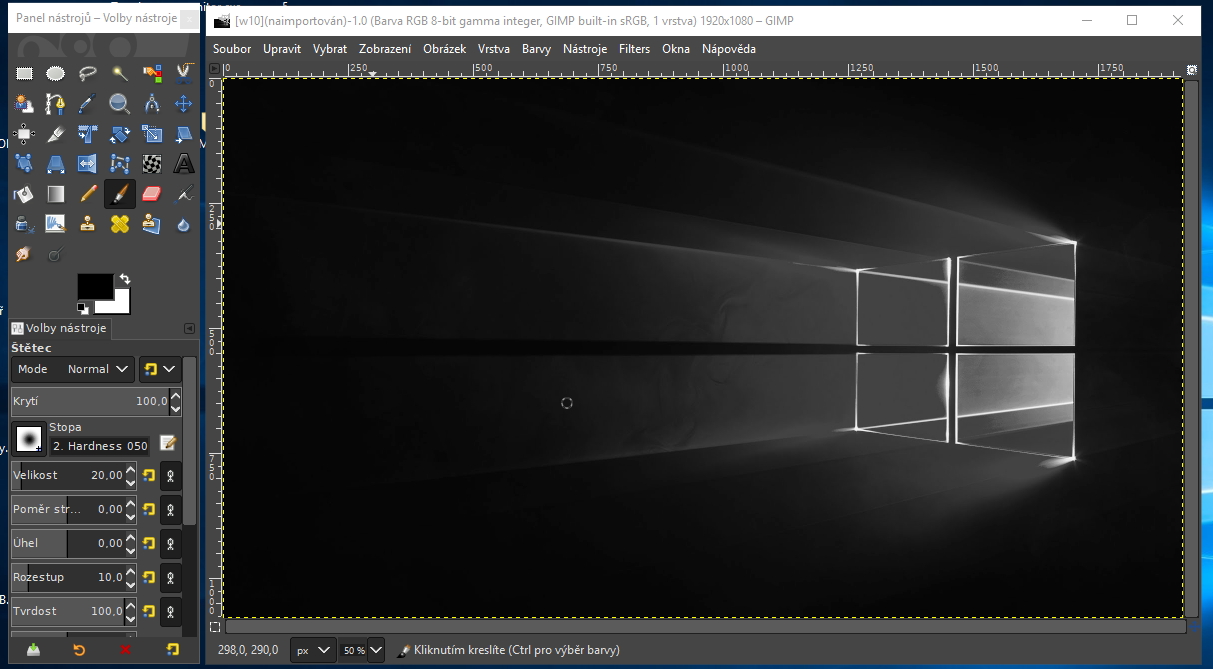Select the Crop knife tool
The height and width of the screenshot is (669, 1213).
(x=56, y=133)
